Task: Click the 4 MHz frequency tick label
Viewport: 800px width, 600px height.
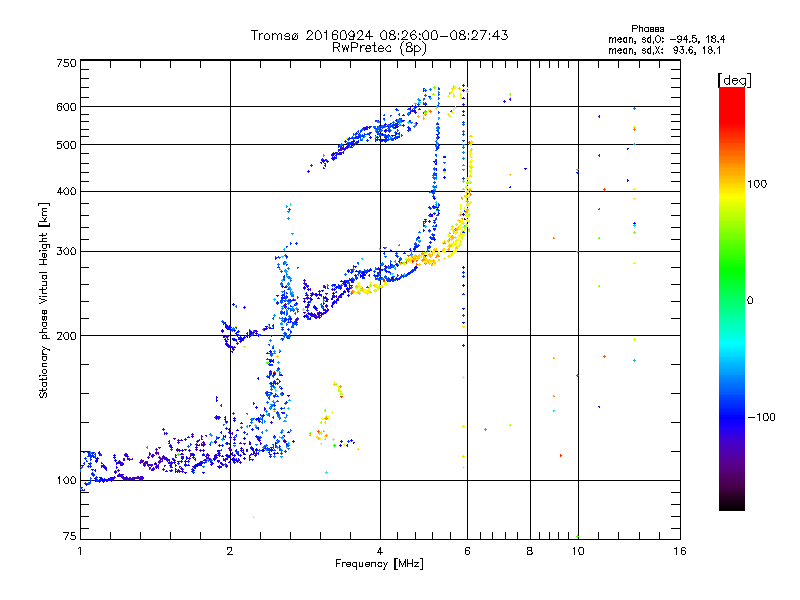Action: click(x=380, y=551)
